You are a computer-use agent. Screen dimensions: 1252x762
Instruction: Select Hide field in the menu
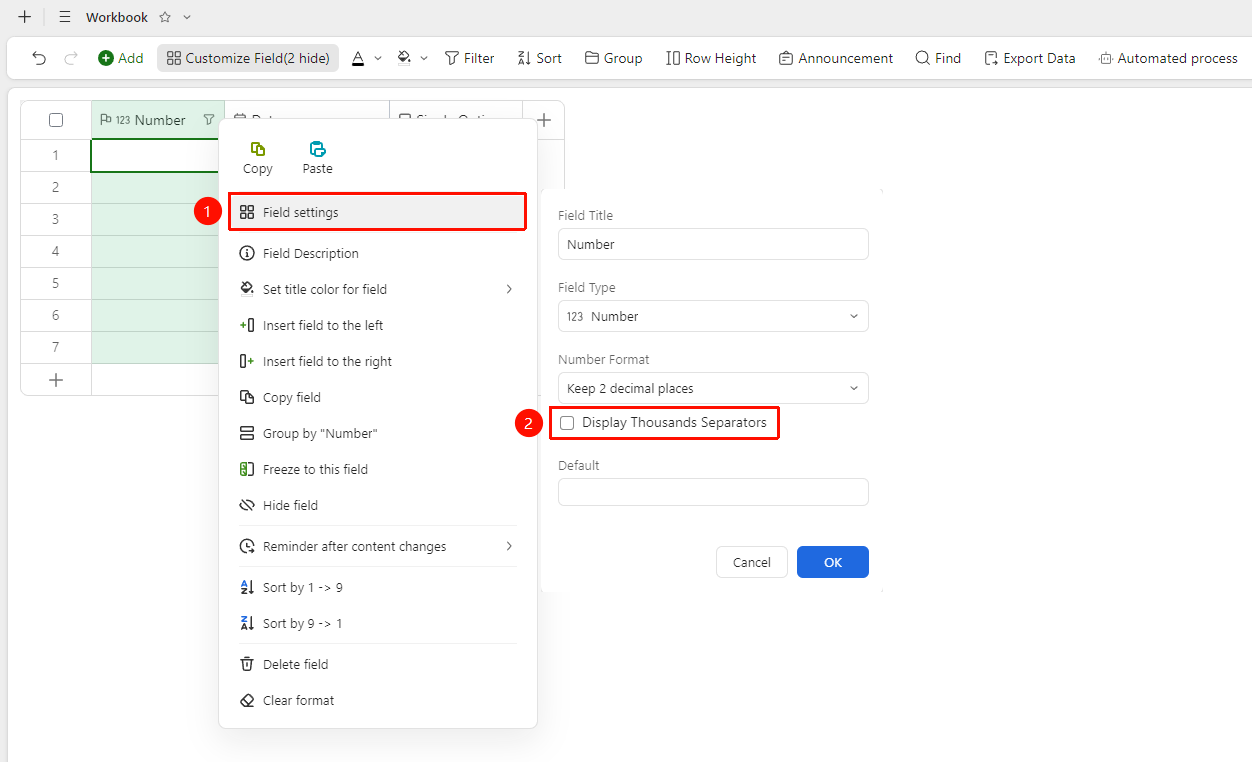[x=378, y=505]
